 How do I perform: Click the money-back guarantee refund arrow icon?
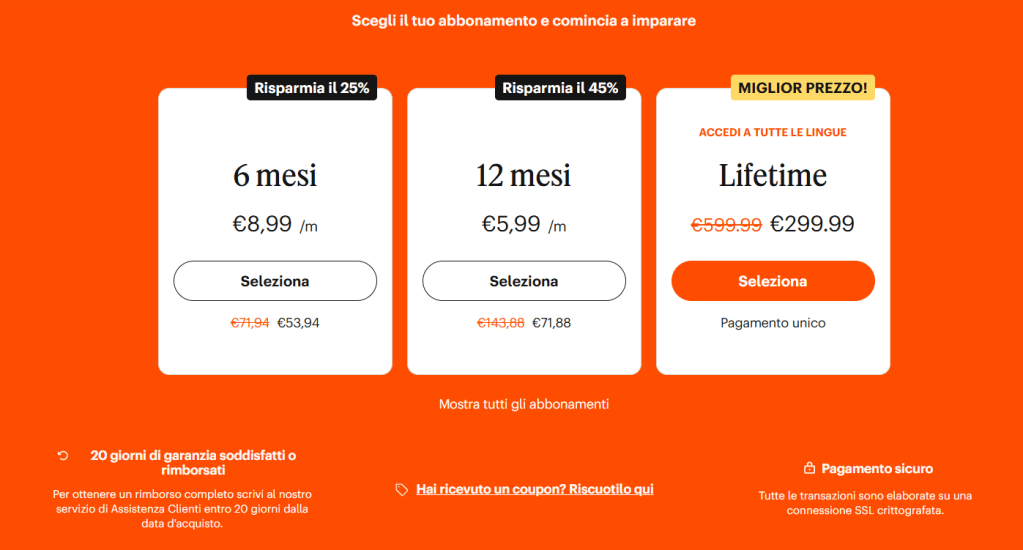(x=63, y=455)
